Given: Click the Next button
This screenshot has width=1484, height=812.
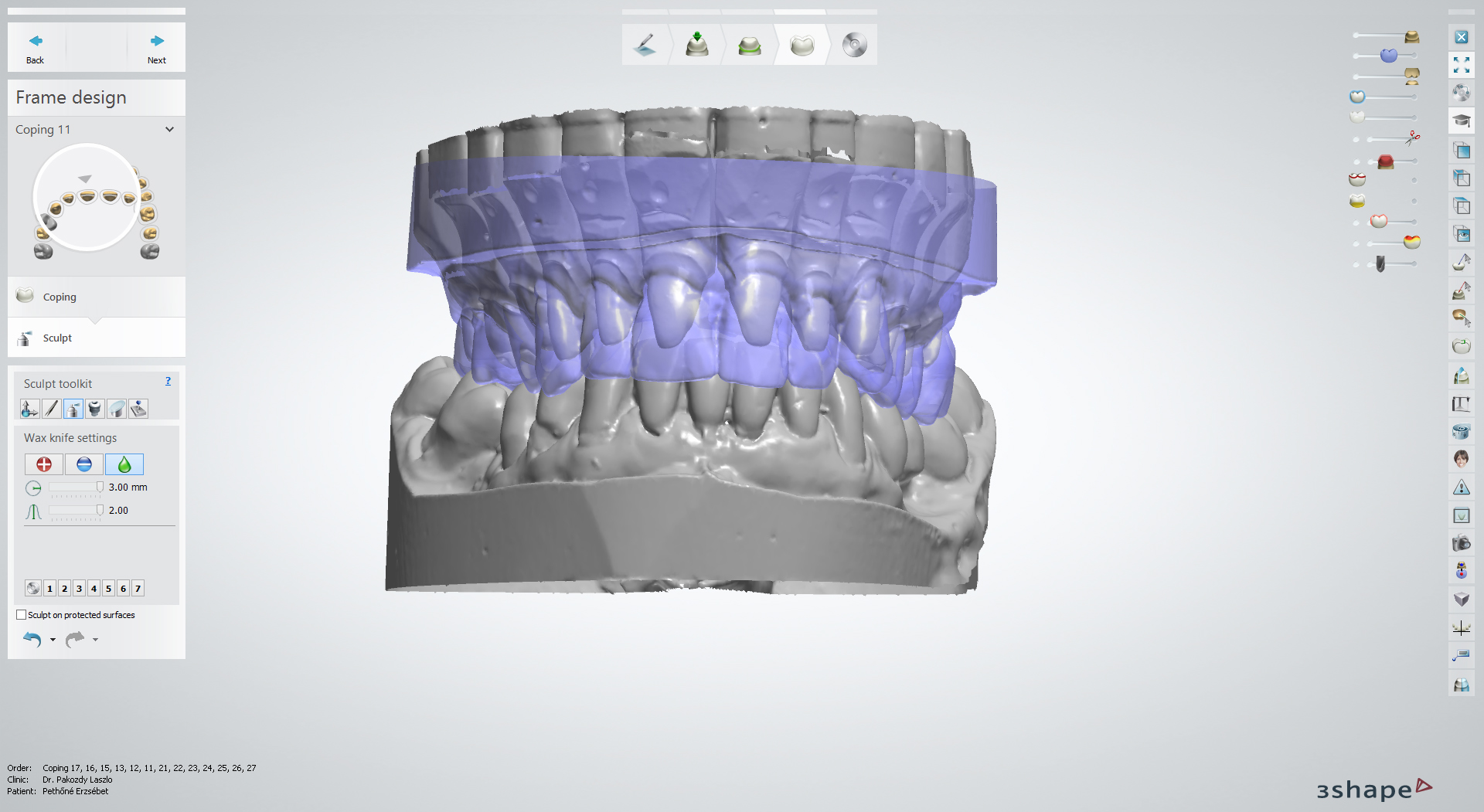Looking at the screenshot, I should pyautogui.click(x=156, y=46).
